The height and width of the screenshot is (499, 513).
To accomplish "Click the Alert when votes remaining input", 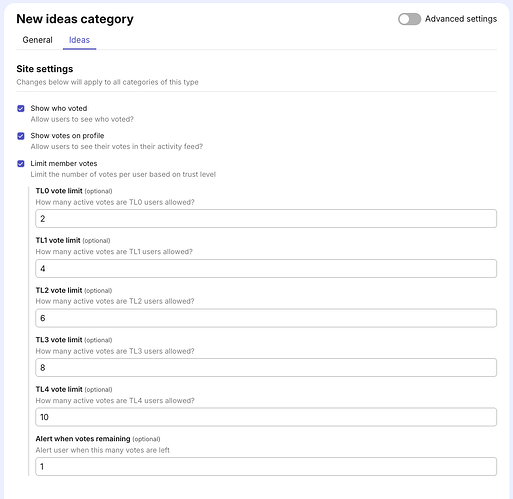I will click(266, 466).
